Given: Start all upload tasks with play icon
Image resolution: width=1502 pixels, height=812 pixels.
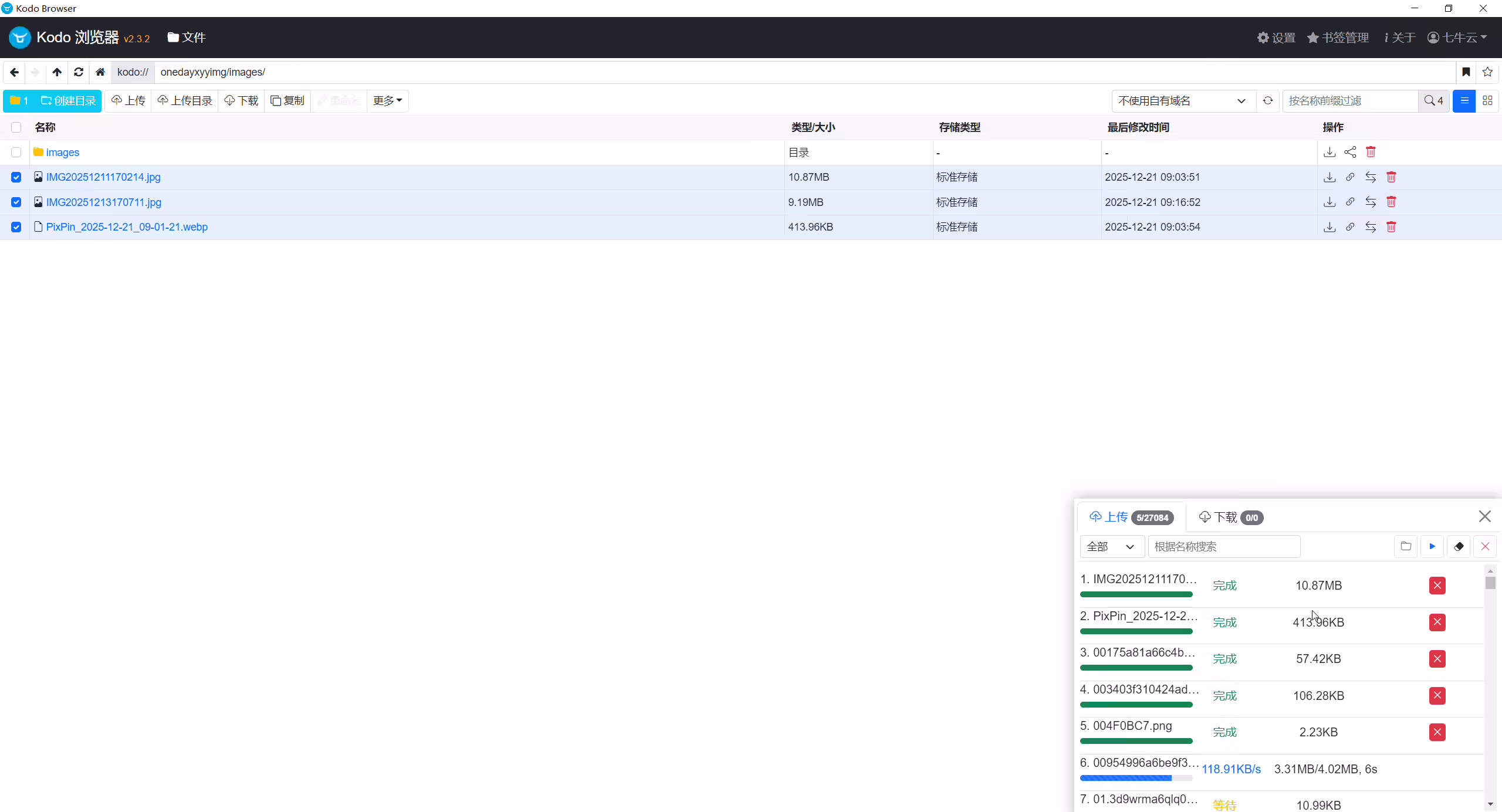Looking at the screenshot, I should tap(1432, 546).
